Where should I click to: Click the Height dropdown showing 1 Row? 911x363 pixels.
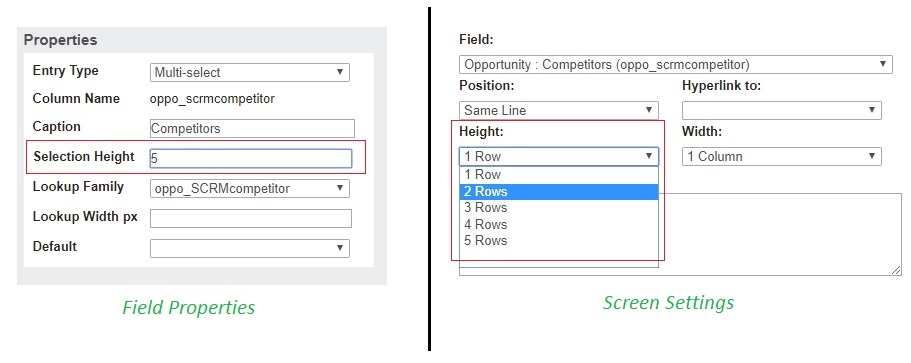pos(559,156)
